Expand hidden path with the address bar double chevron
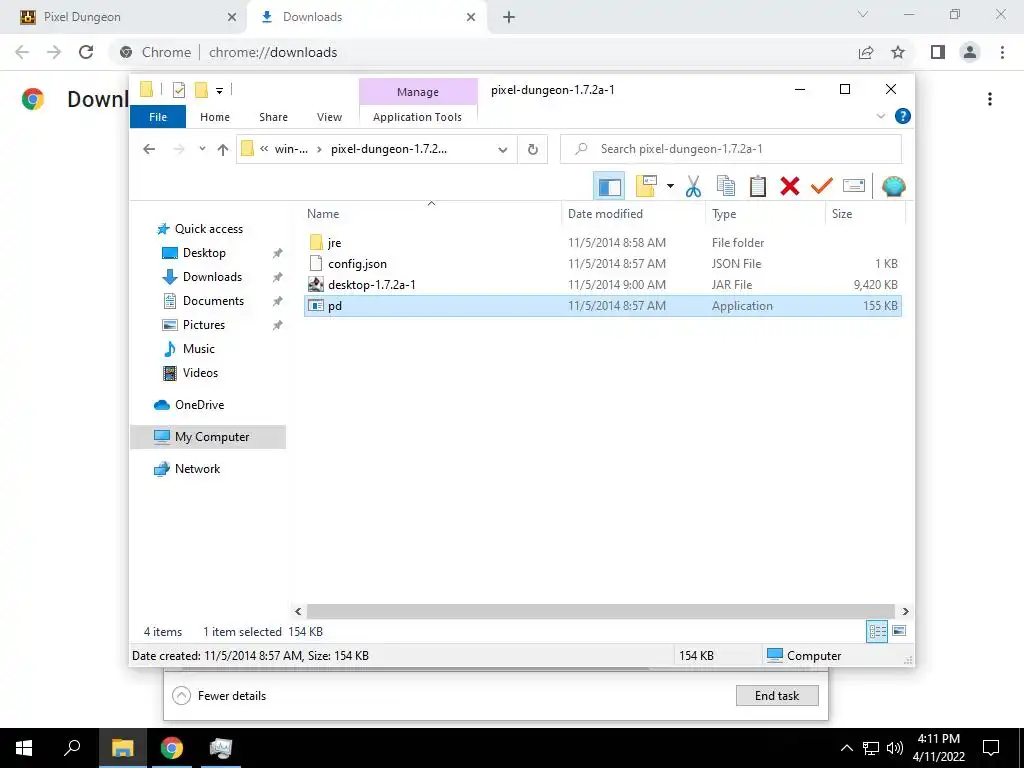 pos(264,149)
